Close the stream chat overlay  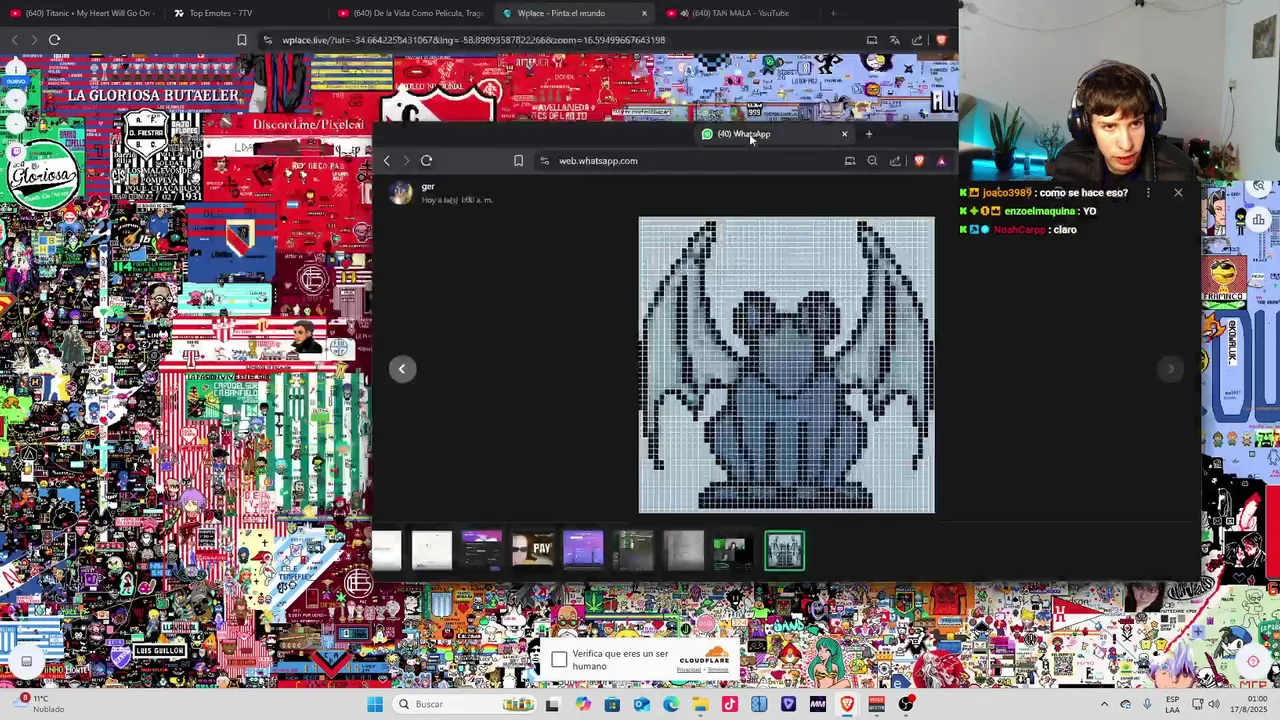[x=1178, y=193]
